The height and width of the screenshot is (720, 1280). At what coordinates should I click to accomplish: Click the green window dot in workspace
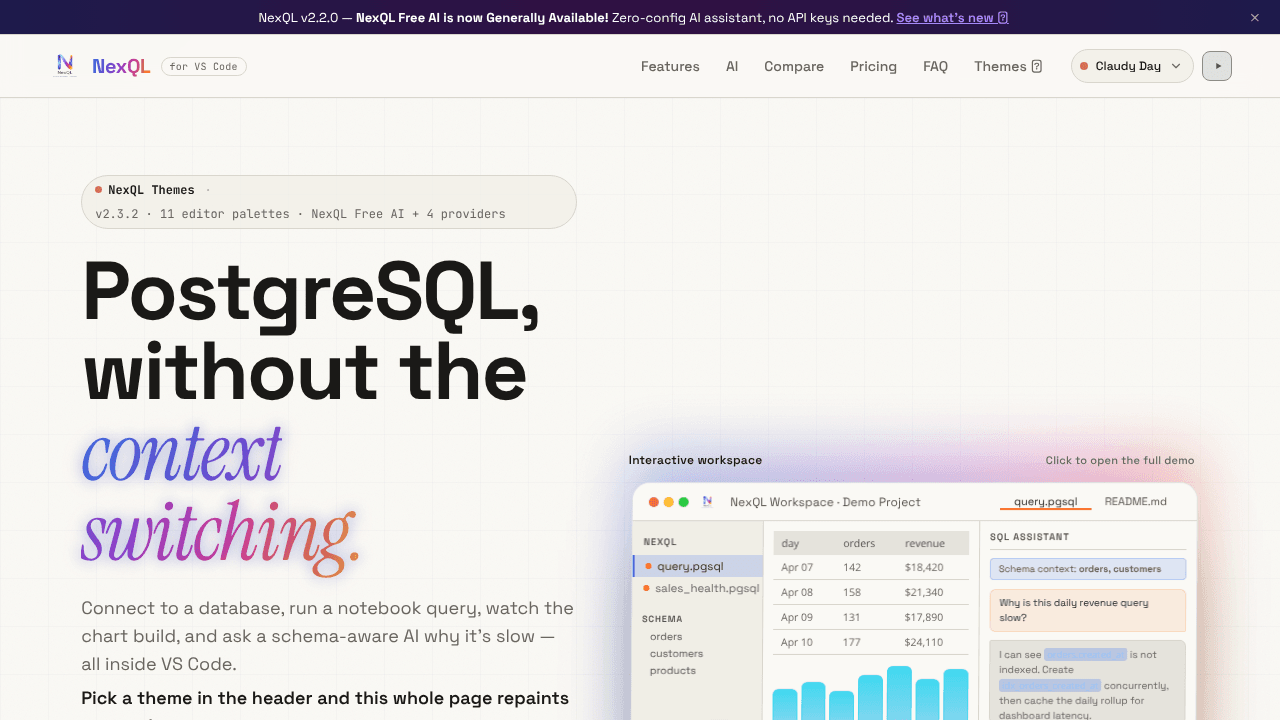[684, 502]
